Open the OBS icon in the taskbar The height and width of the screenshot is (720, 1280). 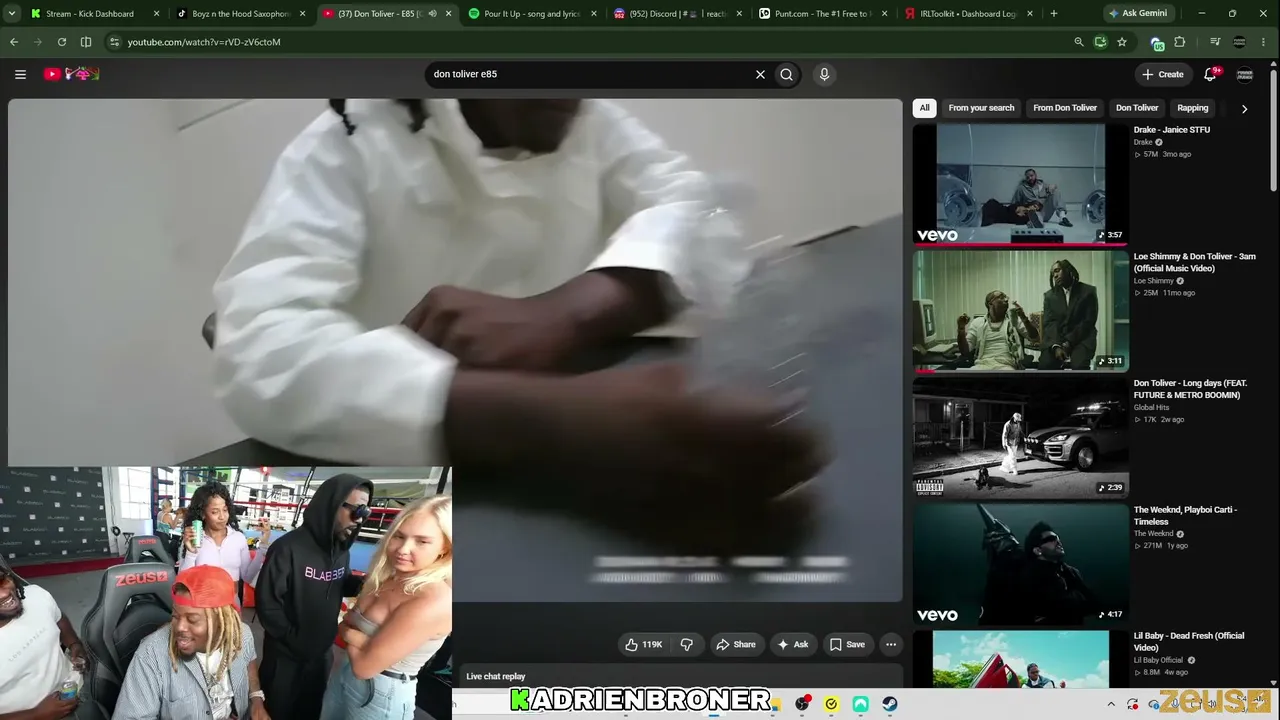pyautogui.click(x=802, y=704)
